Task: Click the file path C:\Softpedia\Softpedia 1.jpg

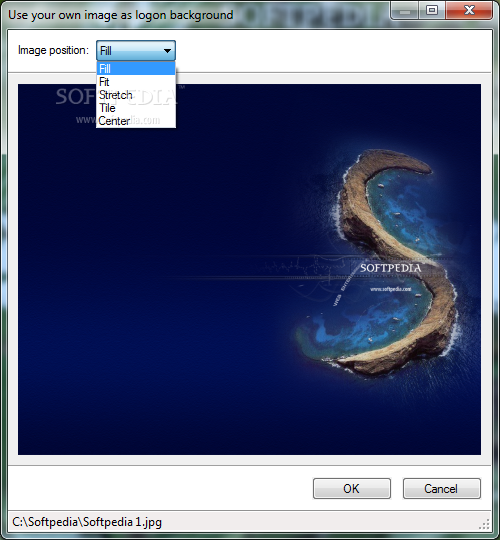Action: coord(87,522)
